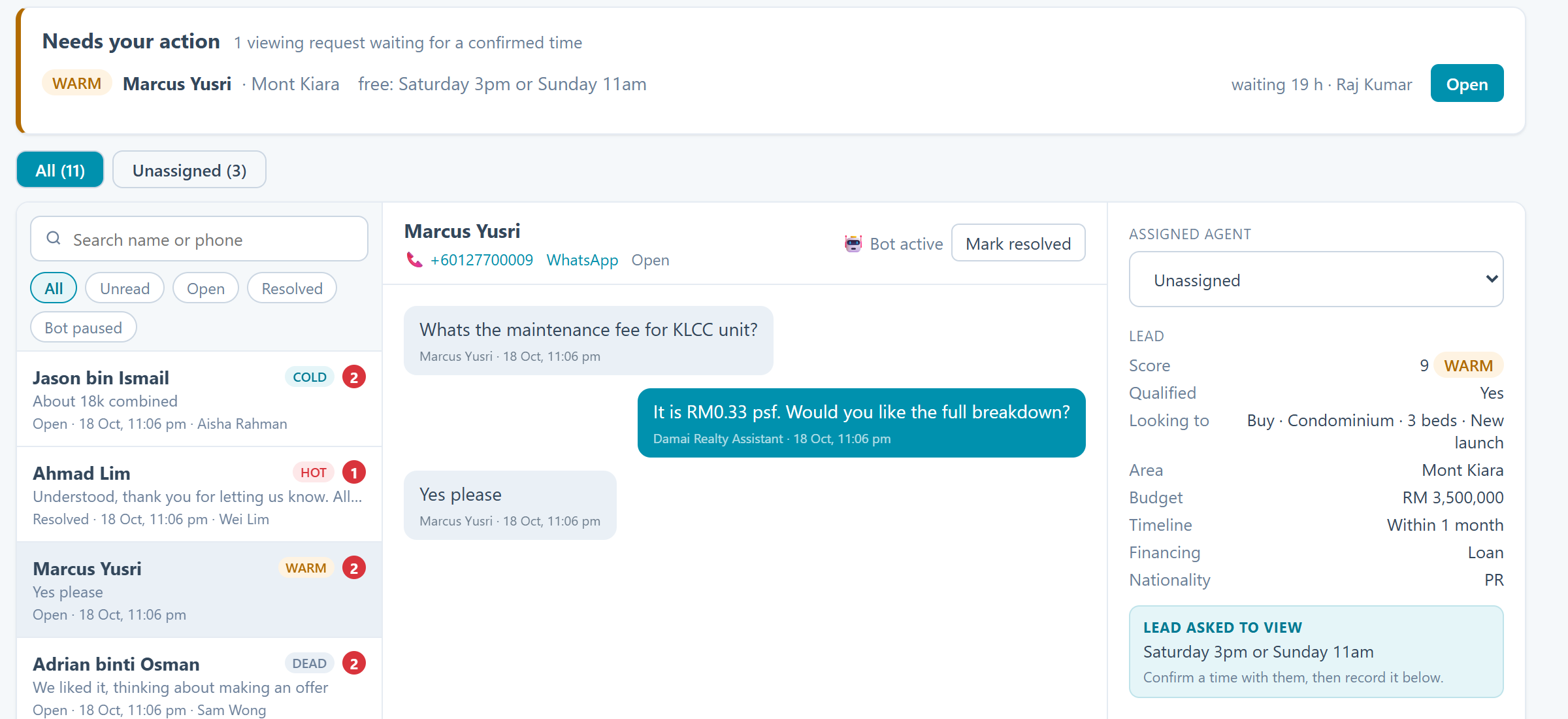This screenshot has width=1568, height=719.
Task: Filter conversations by Resolved status
Action: tap(292, 288)
